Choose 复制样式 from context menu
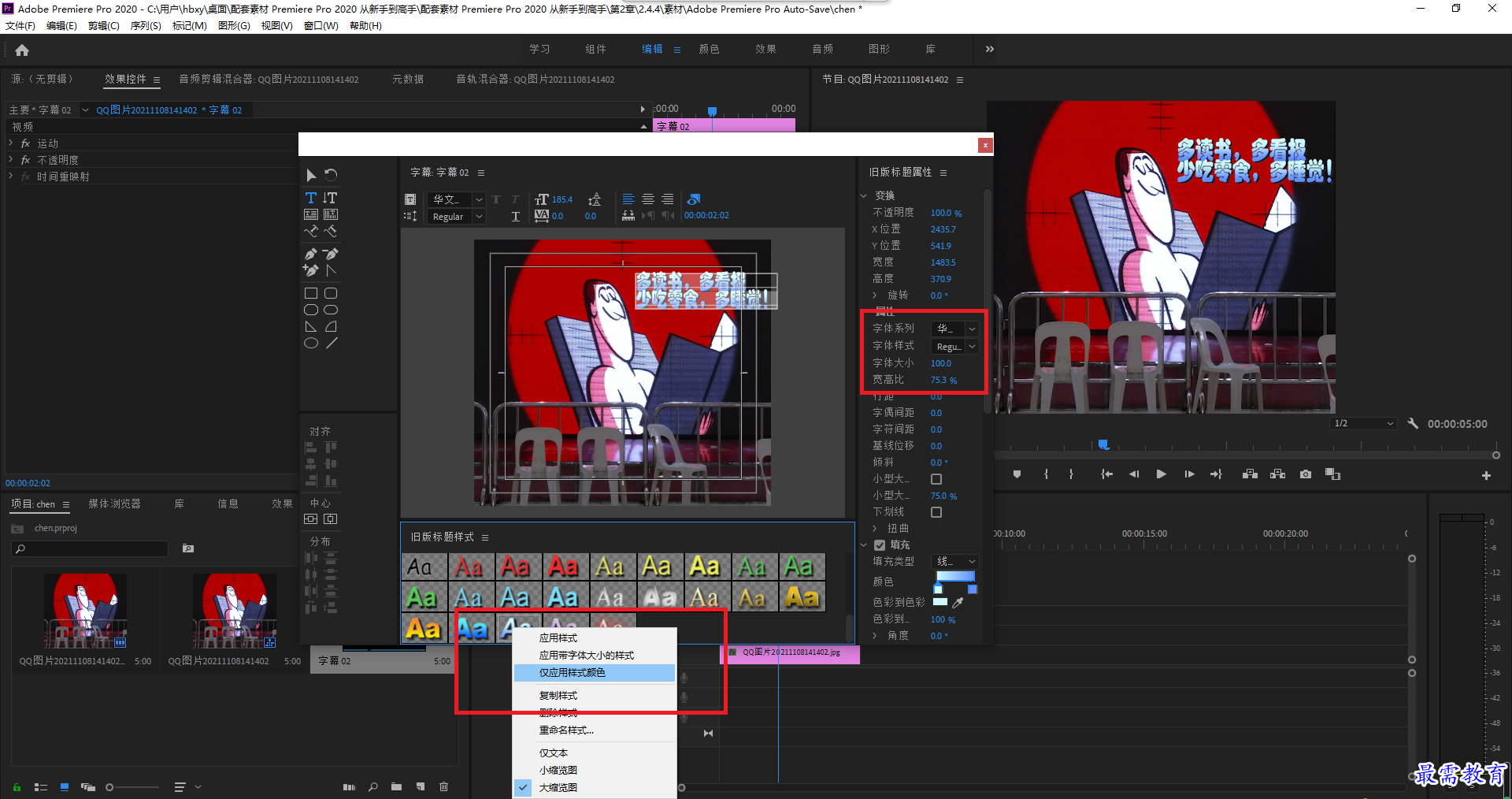The height and width of the screenshot is (799, 1512). click(595, 696)
